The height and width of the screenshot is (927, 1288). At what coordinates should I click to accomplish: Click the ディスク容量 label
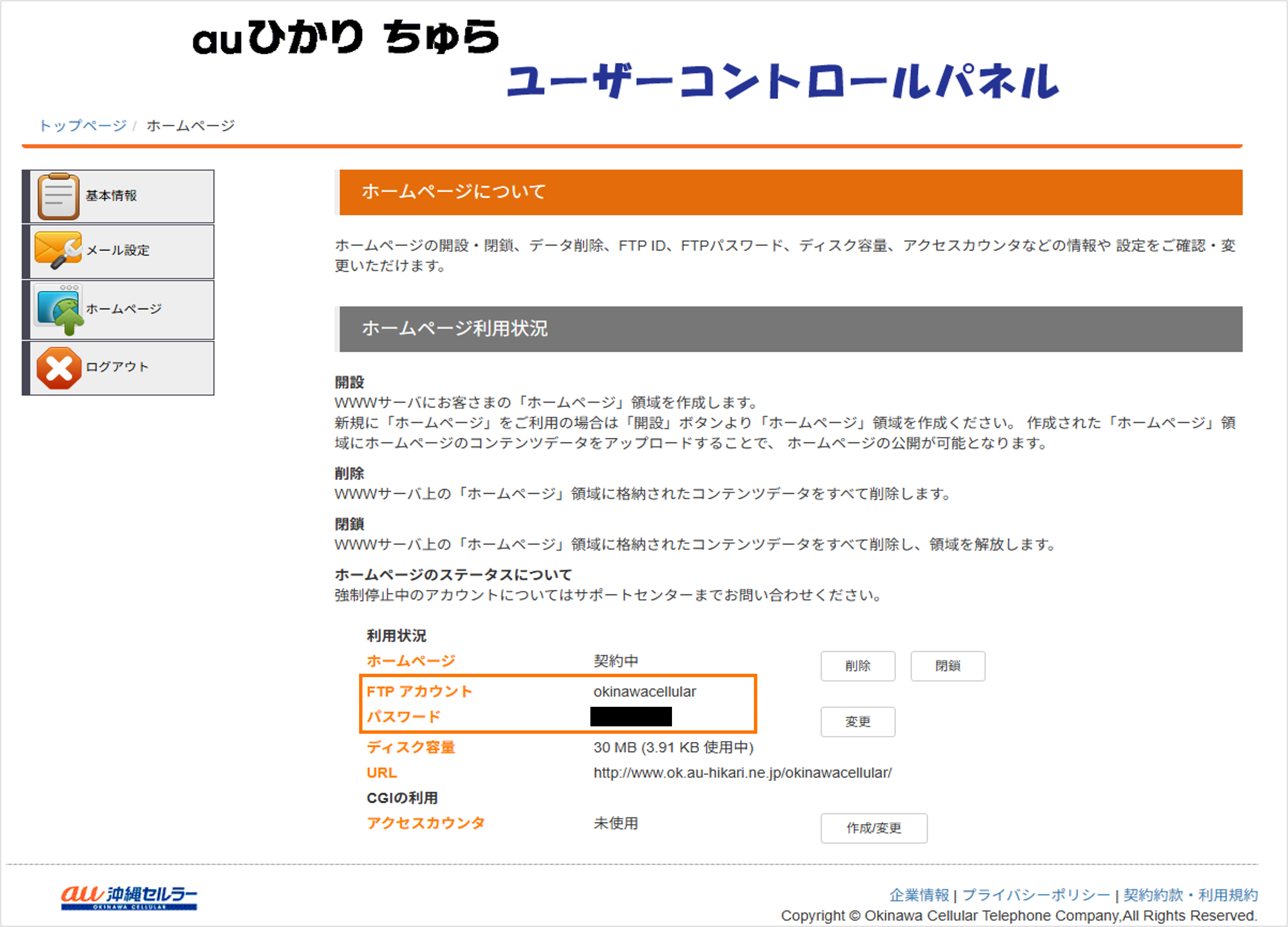[x=411, y=748]
